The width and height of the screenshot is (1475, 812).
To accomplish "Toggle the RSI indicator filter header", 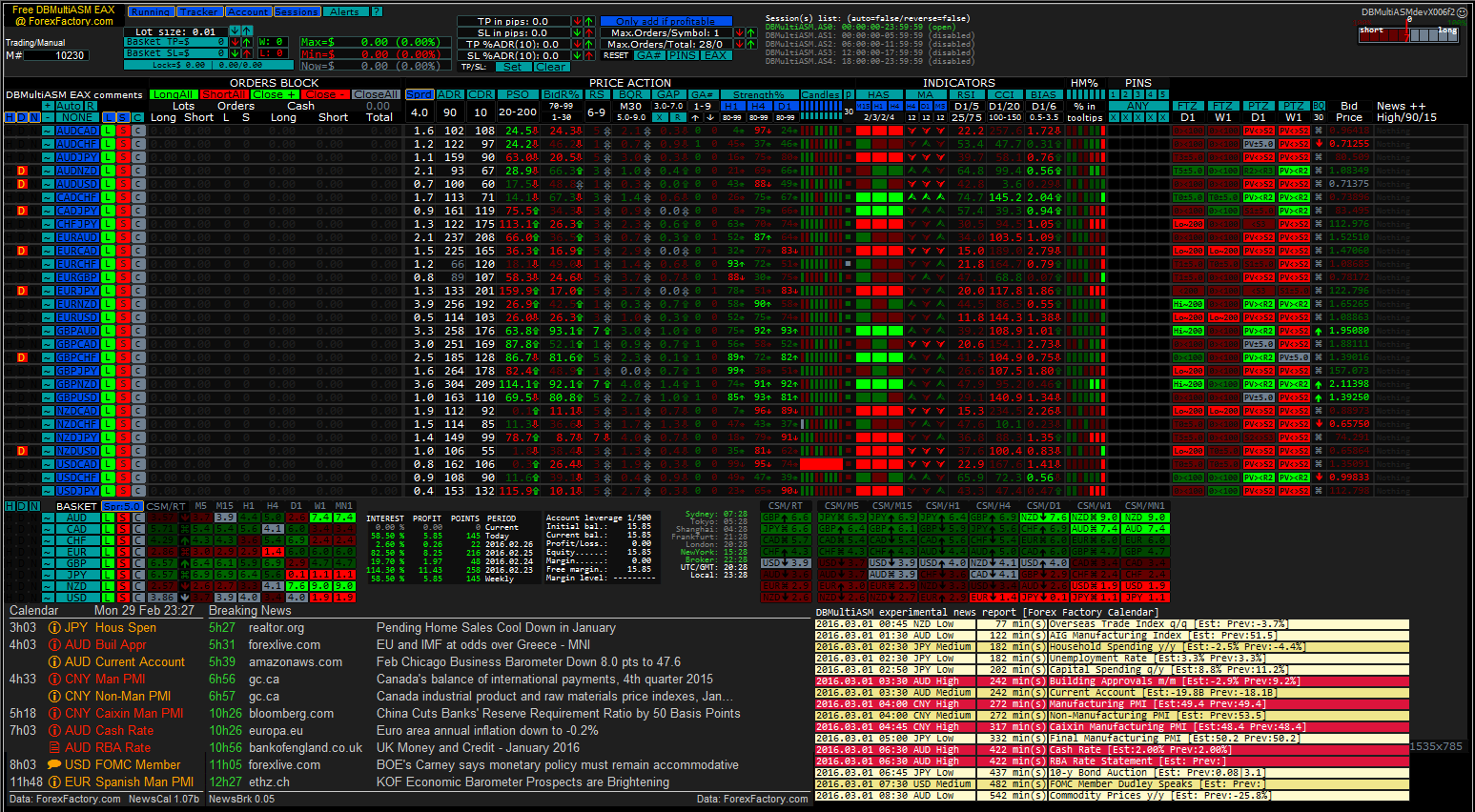I will 966,94.
